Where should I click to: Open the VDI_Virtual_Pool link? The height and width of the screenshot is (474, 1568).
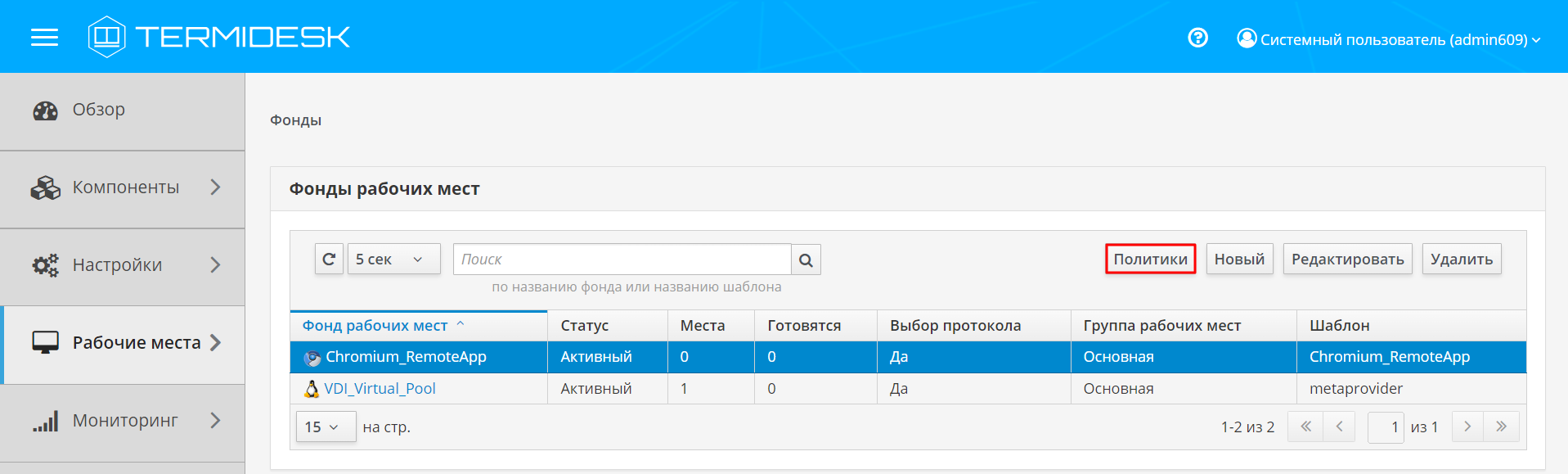[380, 389]
